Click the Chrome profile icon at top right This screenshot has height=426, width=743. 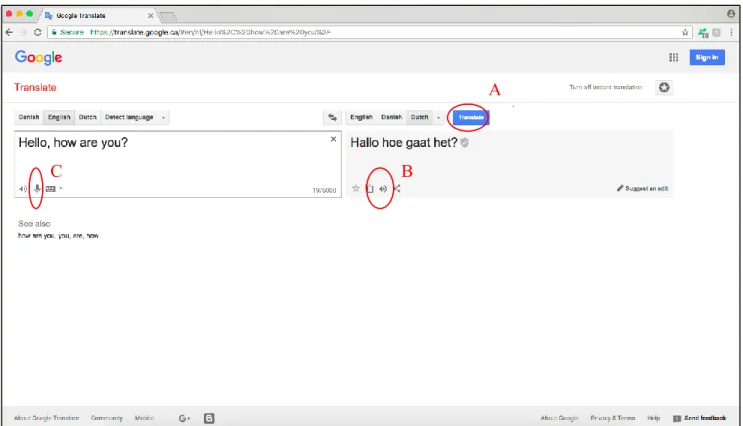731,14
